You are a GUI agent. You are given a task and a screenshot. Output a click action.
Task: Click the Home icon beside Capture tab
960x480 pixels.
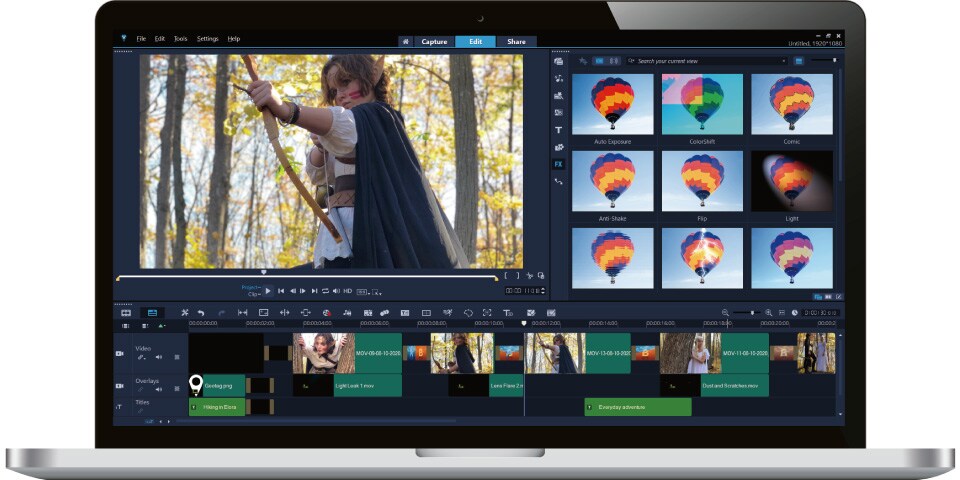(x=405, y=42)
